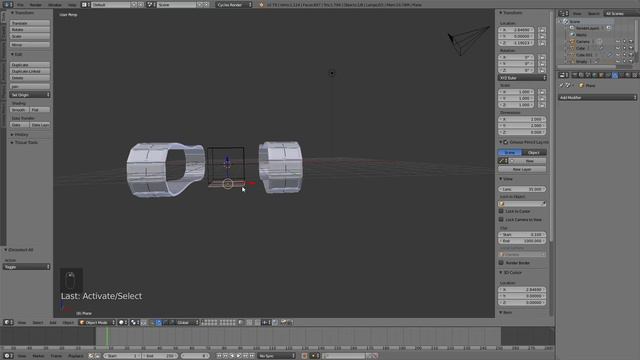Click New grease pencil datablock button
The image size is (640, 360).
pos(529,161)
